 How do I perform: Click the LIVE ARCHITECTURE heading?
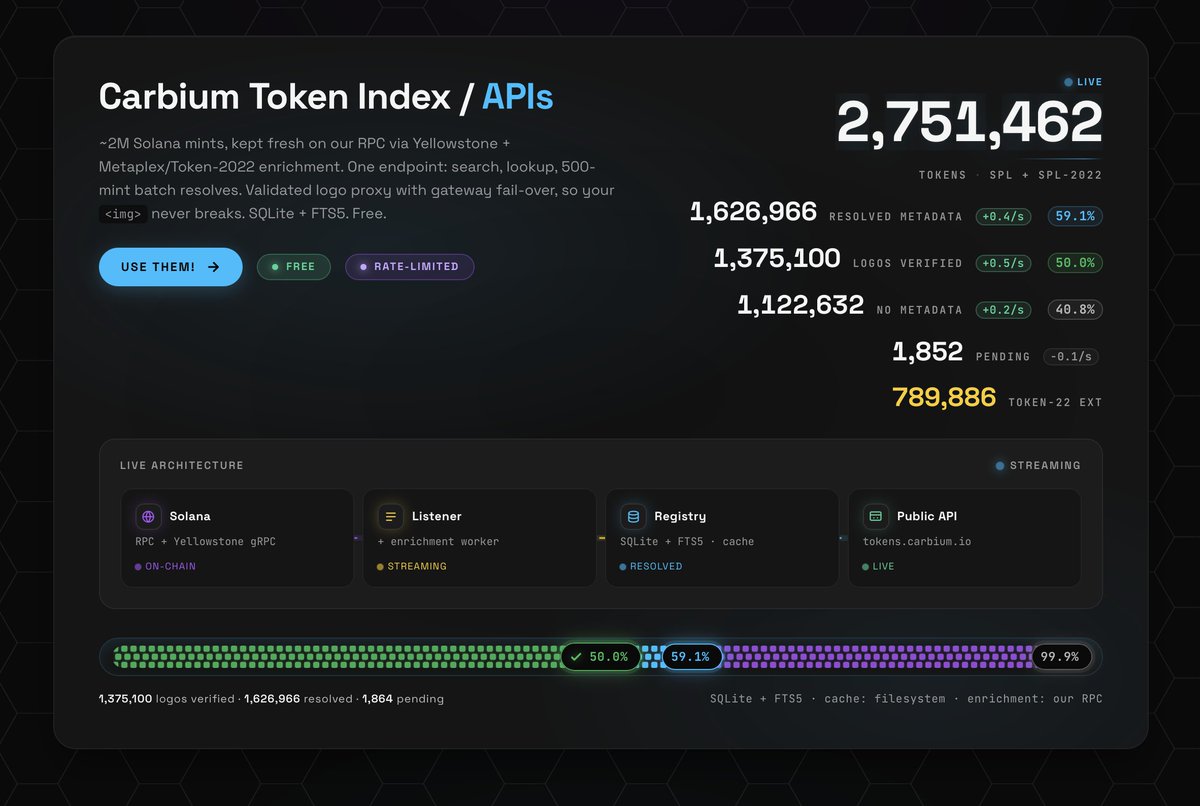182,465
